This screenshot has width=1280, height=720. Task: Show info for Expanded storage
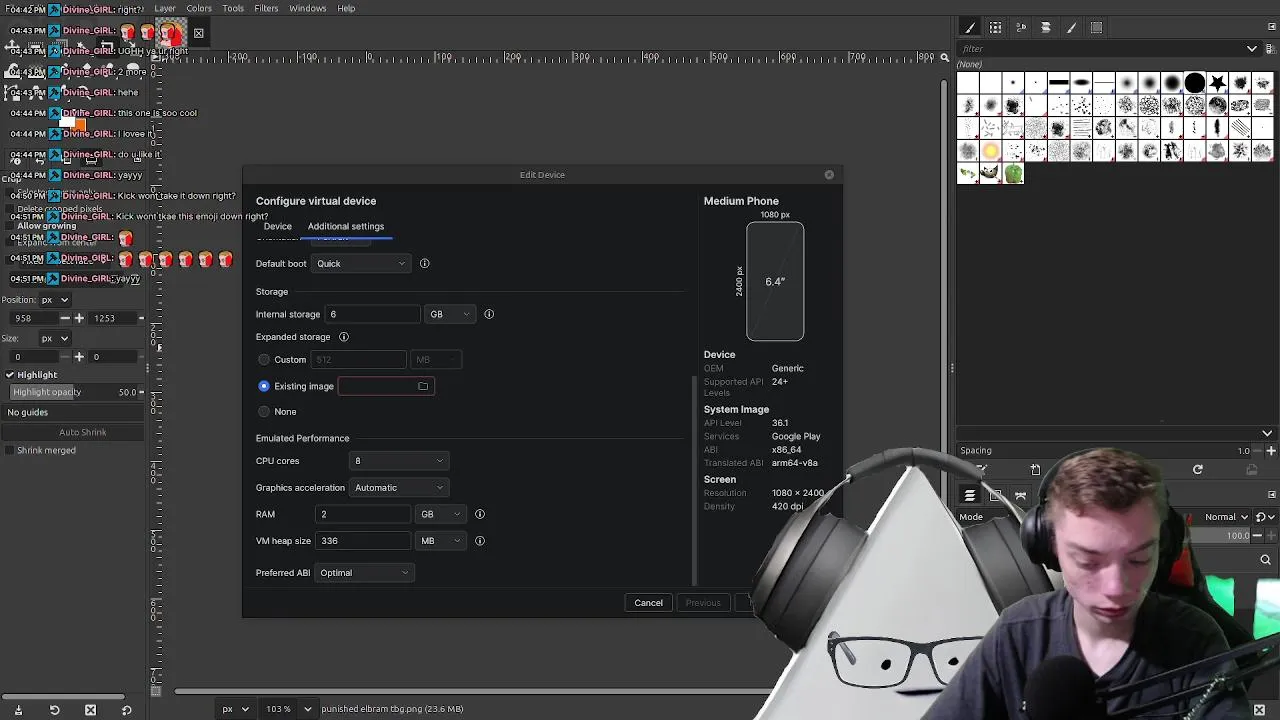[x=343, y=337]
